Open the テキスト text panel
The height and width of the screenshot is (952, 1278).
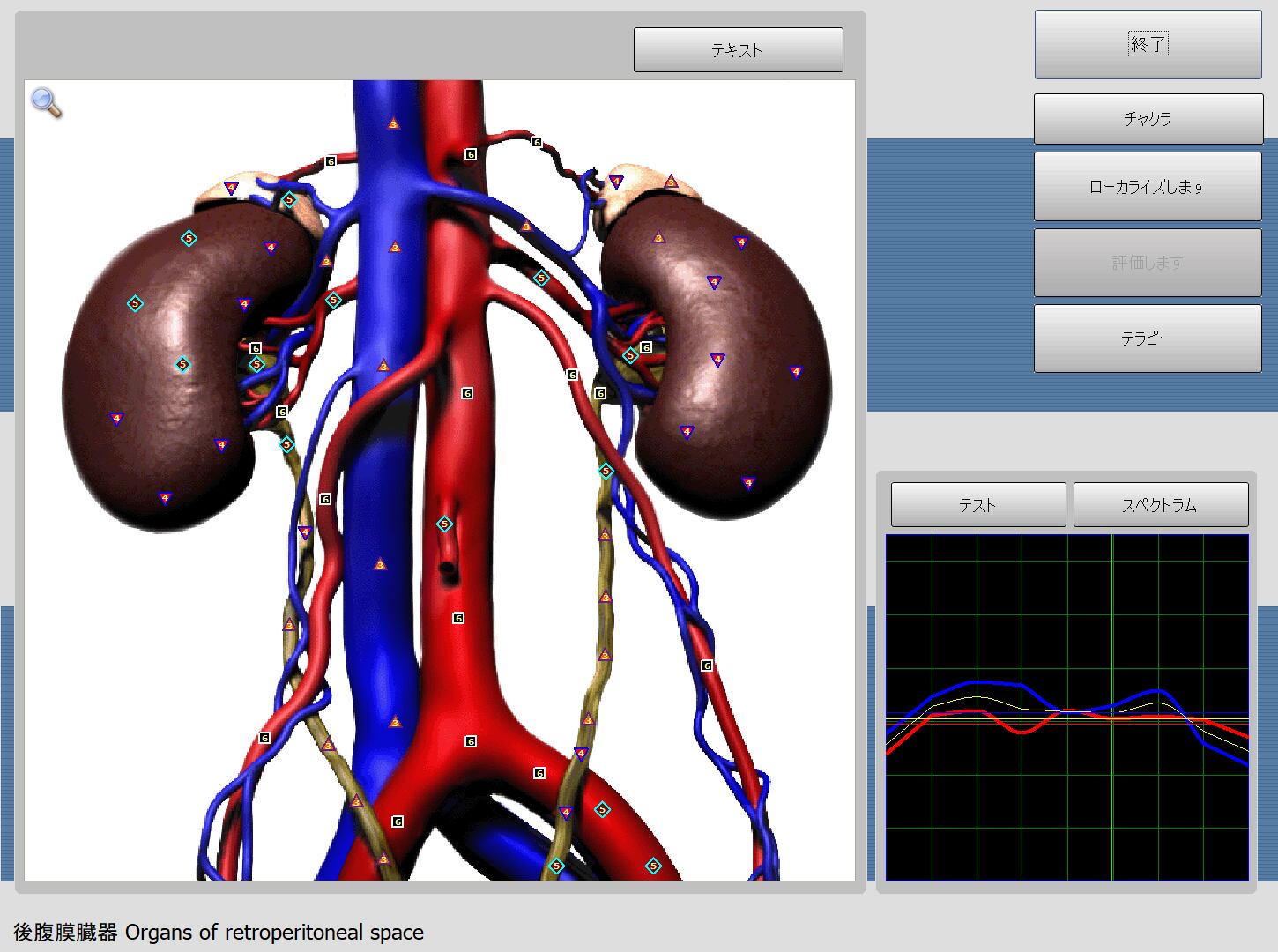(738, 50)
